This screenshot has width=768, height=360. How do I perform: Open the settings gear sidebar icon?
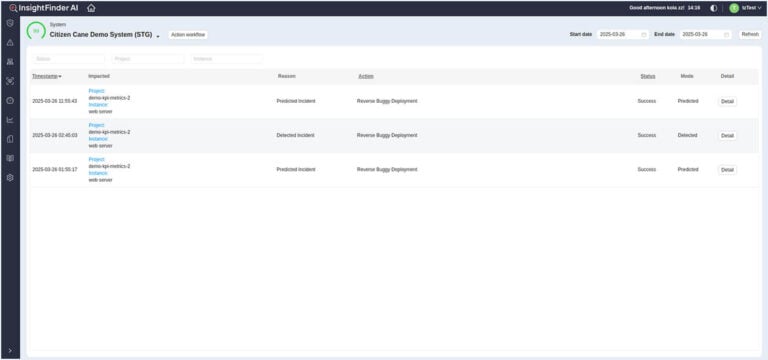click(x=10, y=178)
